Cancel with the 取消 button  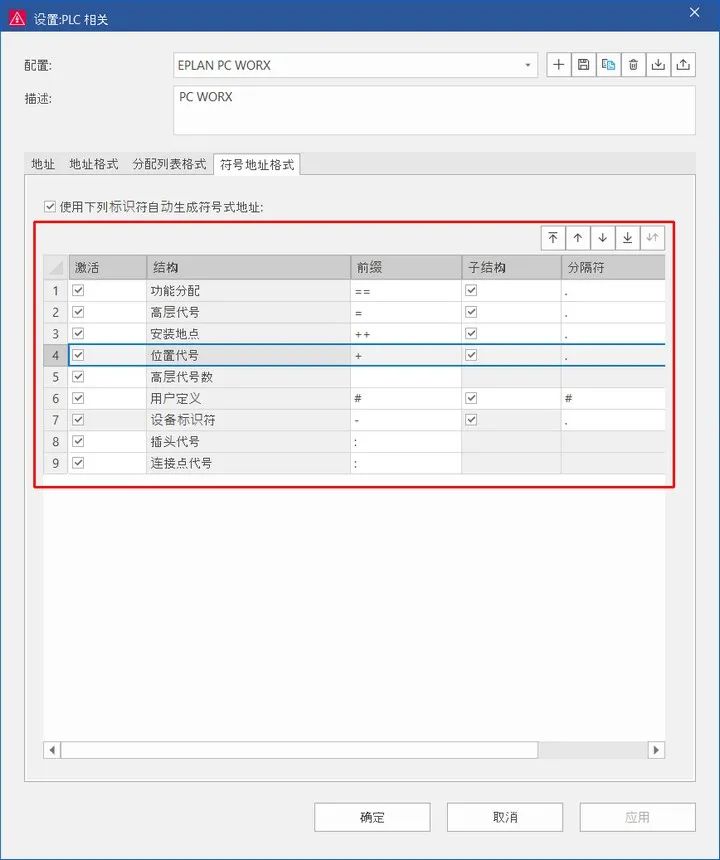coord(505,817)
